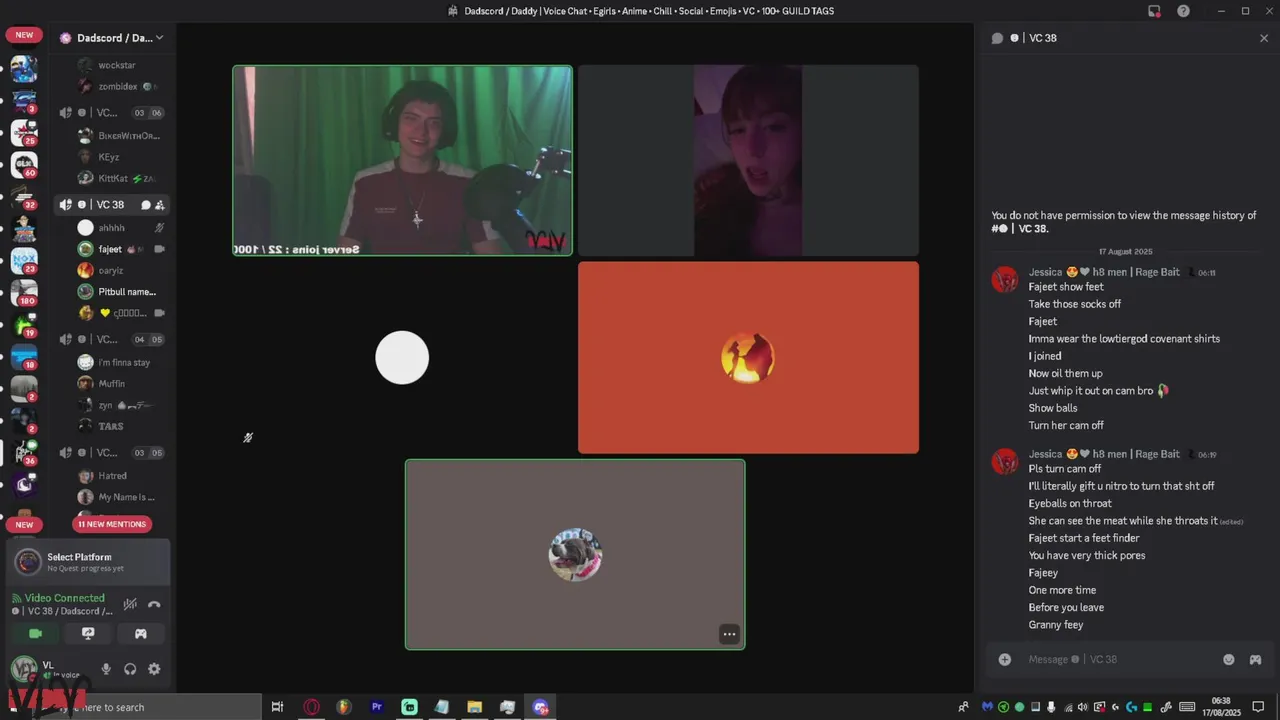Disconnect from voice with the hang-up icon
The image size is (1280, 720).
(154, 604)
